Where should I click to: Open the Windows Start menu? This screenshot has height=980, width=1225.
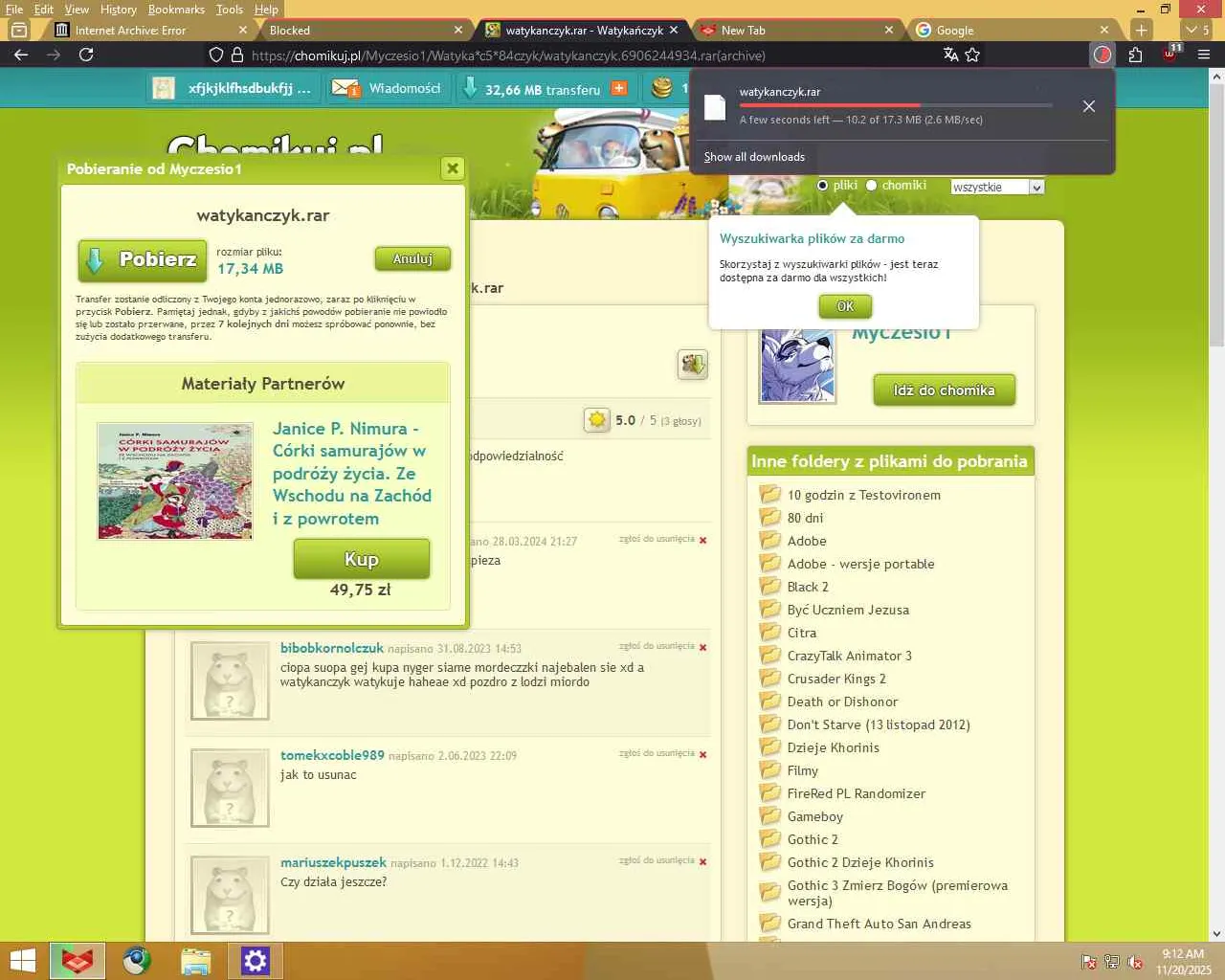(22, 961)
